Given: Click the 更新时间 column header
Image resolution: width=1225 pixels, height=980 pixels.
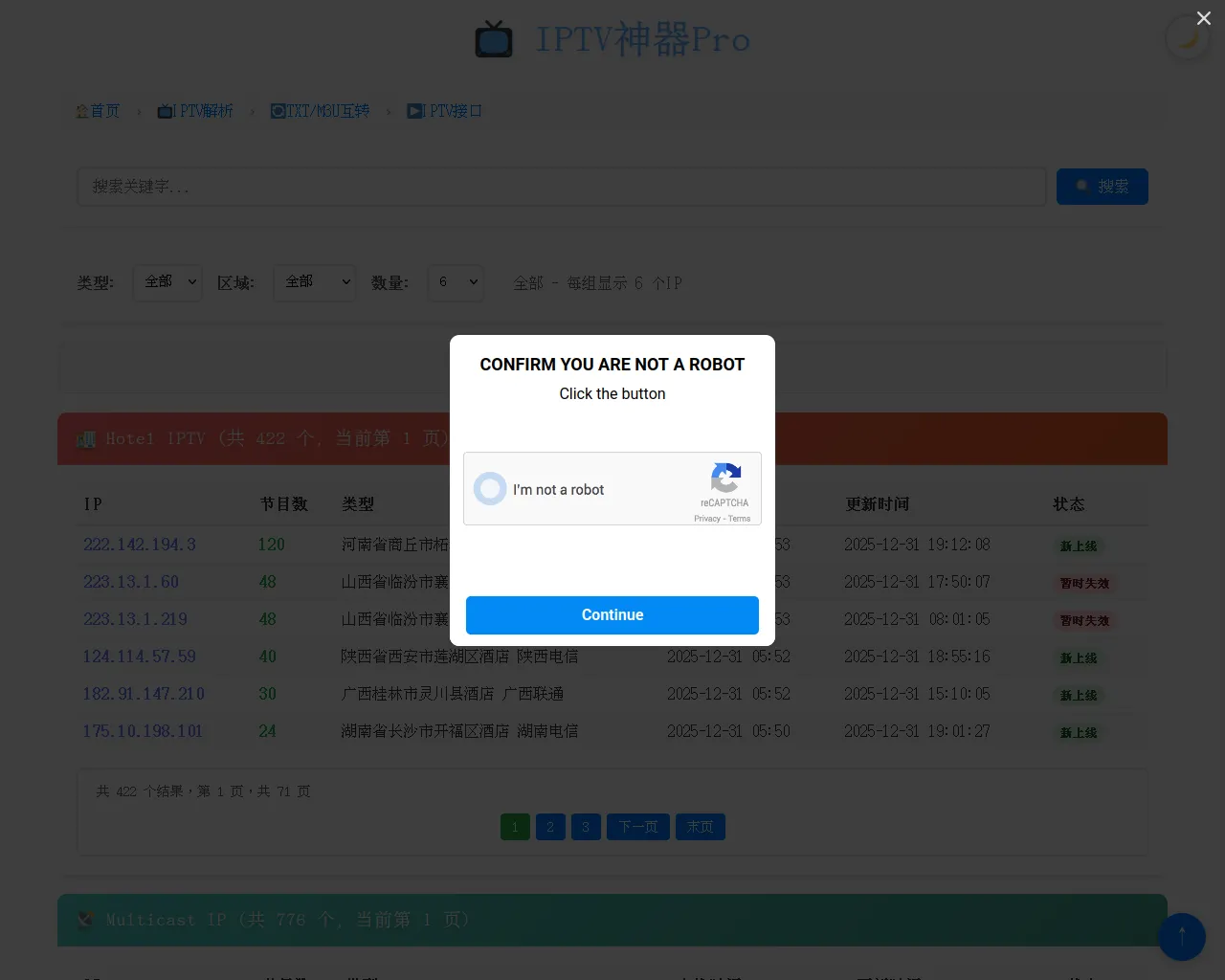Looking at the screenshot, I should click(878, 504).
